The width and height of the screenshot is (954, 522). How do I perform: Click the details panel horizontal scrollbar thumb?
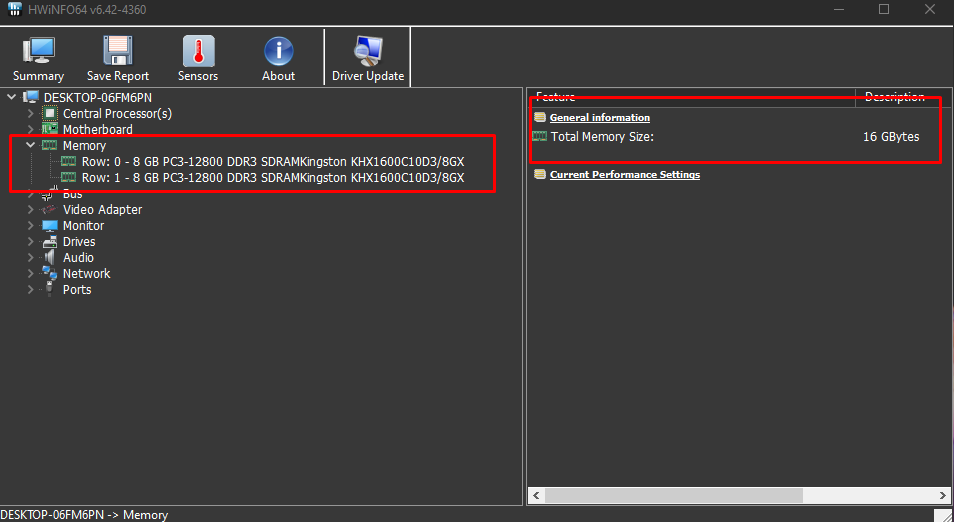point(674,495)
